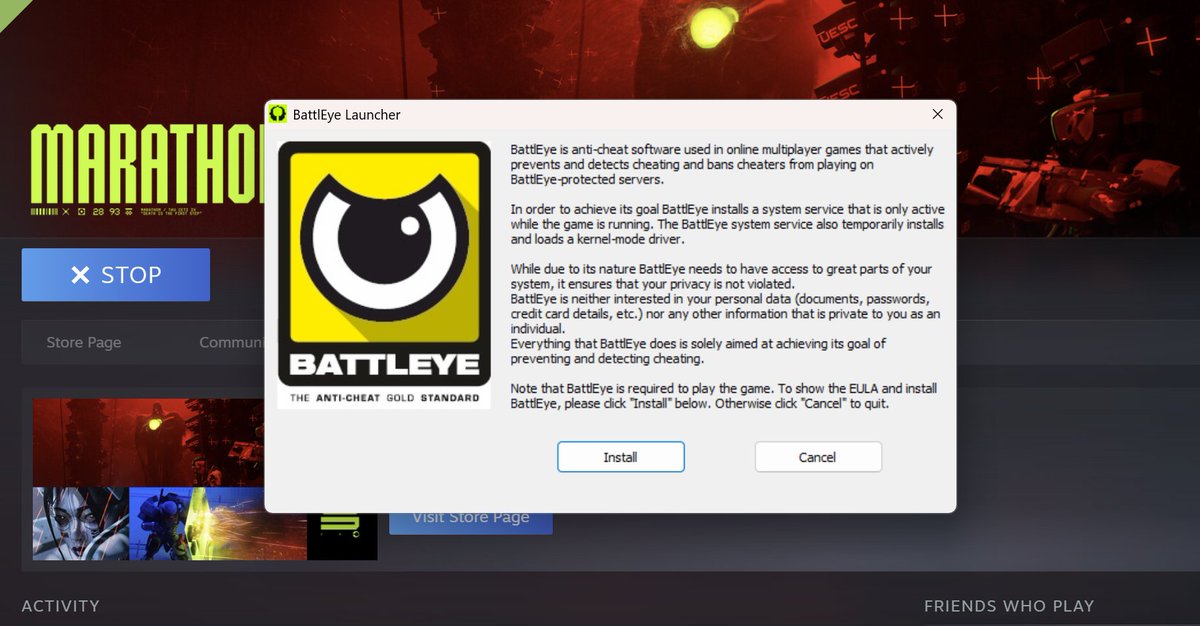Viewport: 1200px width, 626px height.
Task: Click the BattlEye Launcher window title text
Action: click(x=347, y=115)
